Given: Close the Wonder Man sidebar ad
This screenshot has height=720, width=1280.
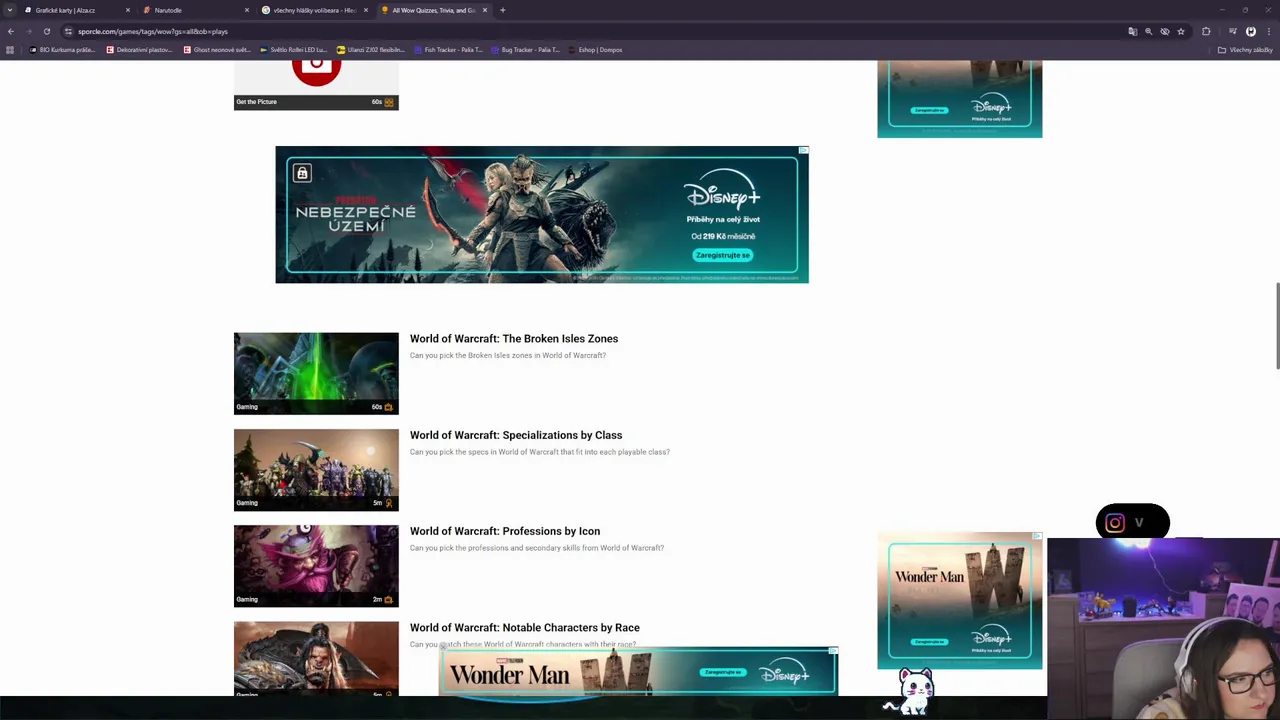Looking at the screenshot, I should pos(1037,537).
